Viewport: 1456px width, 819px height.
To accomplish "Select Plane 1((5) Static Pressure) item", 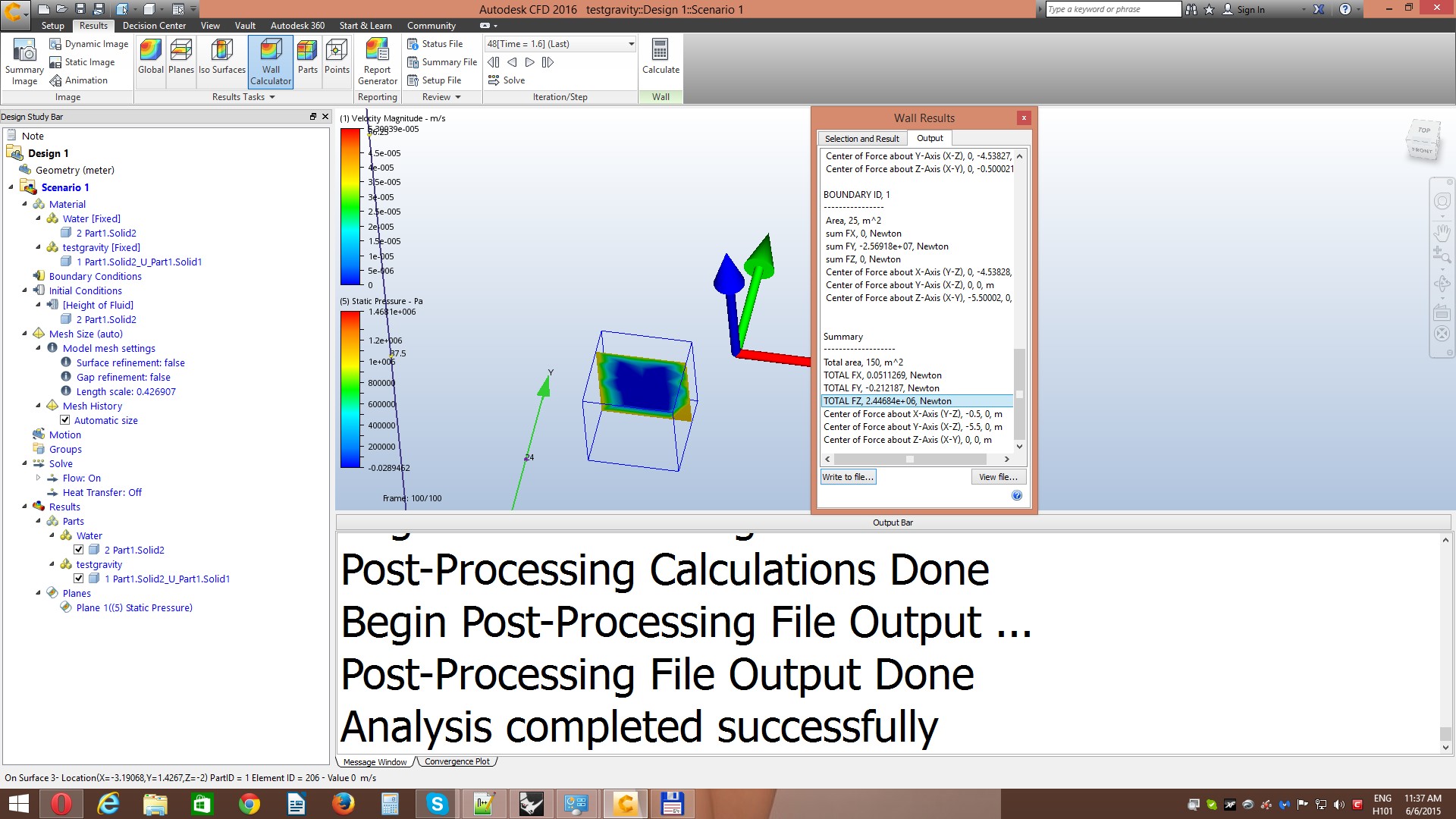I will (134, 607).
